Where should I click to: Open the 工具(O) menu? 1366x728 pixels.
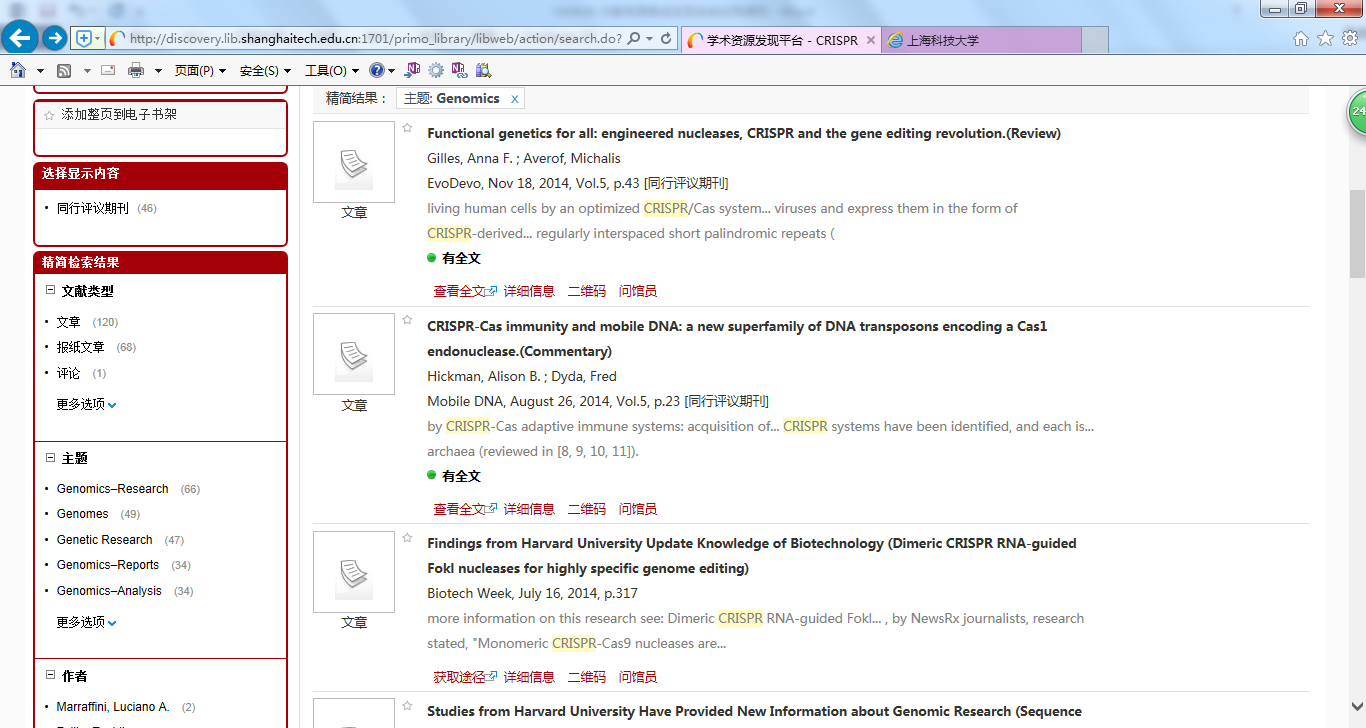[331, 71]
